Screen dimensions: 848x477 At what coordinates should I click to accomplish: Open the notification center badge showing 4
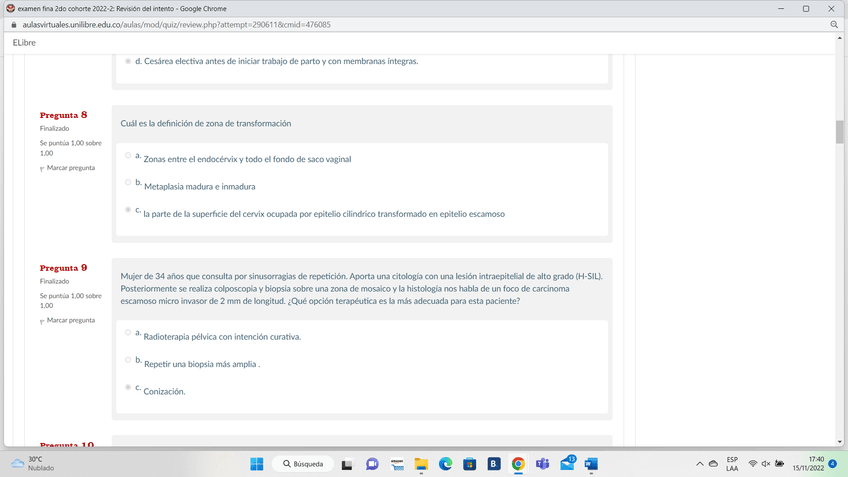coord(832,464)
